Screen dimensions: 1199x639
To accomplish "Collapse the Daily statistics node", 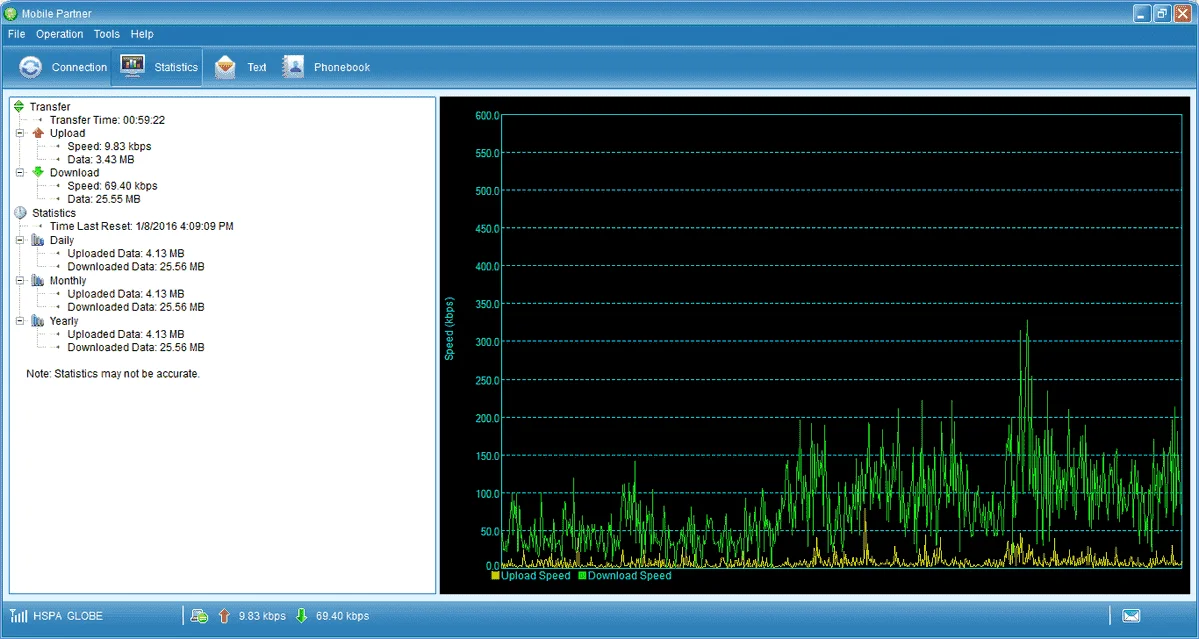I will (x=20, y=240).
